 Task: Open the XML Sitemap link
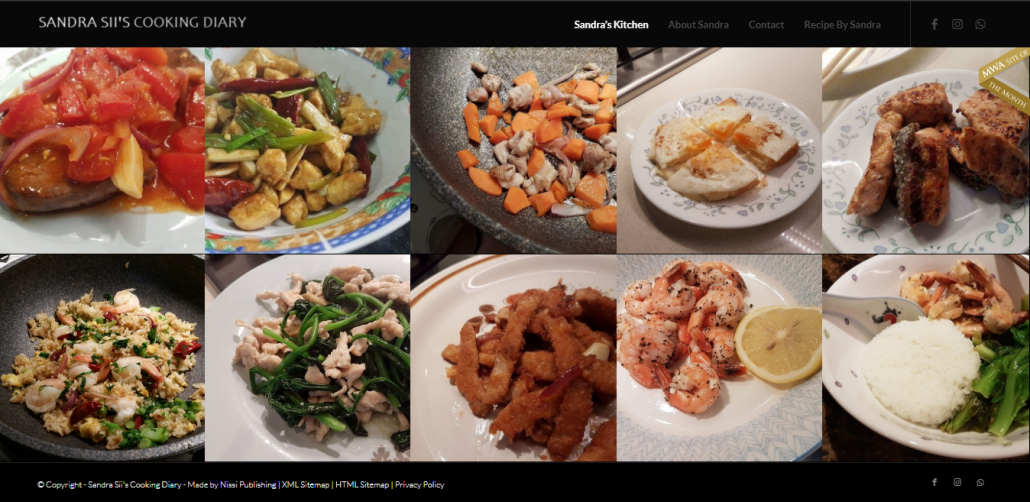pyautogui.click(x=305, y=485)
